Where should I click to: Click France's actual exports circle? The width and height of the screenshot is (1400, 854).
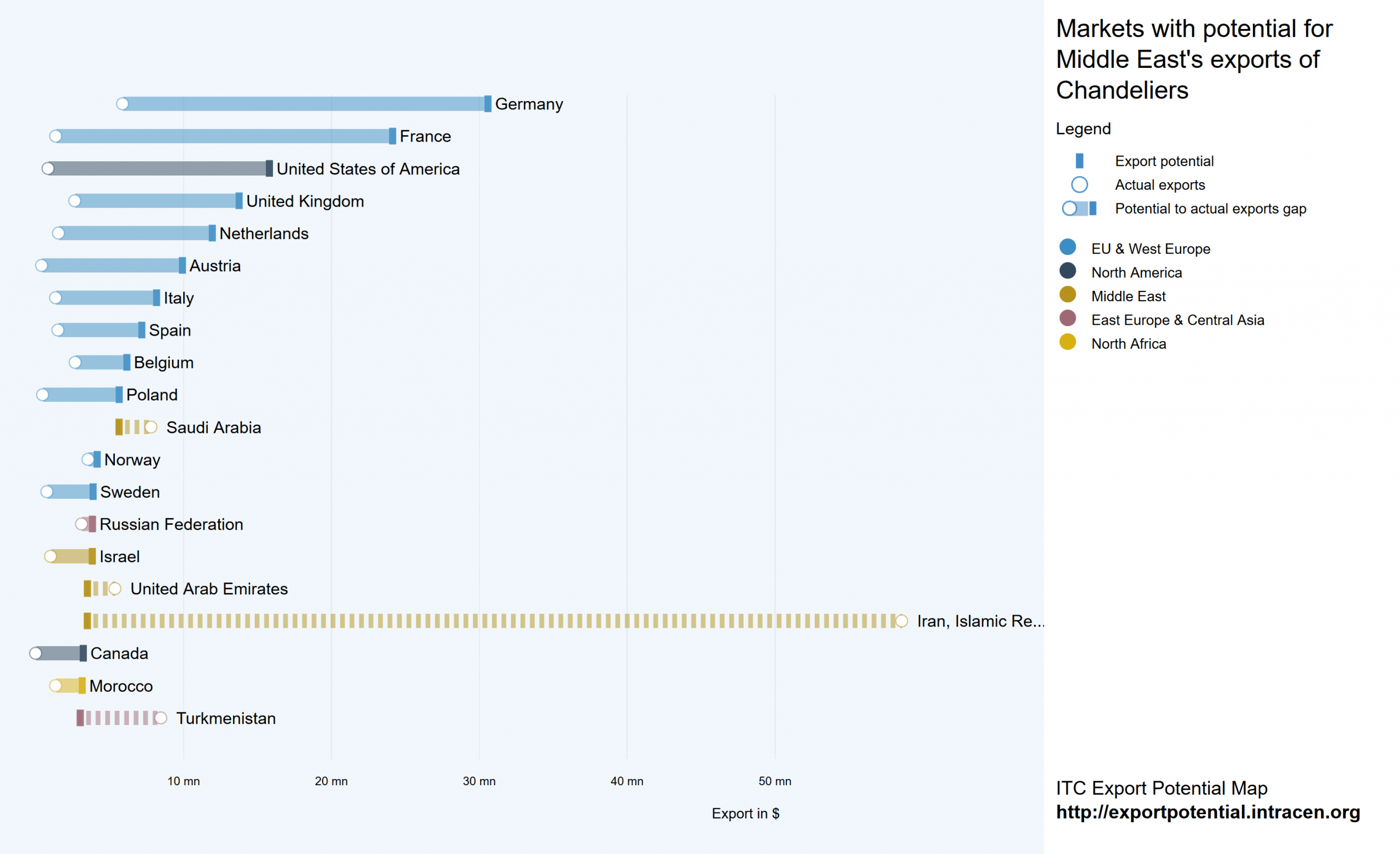point(56,136)
